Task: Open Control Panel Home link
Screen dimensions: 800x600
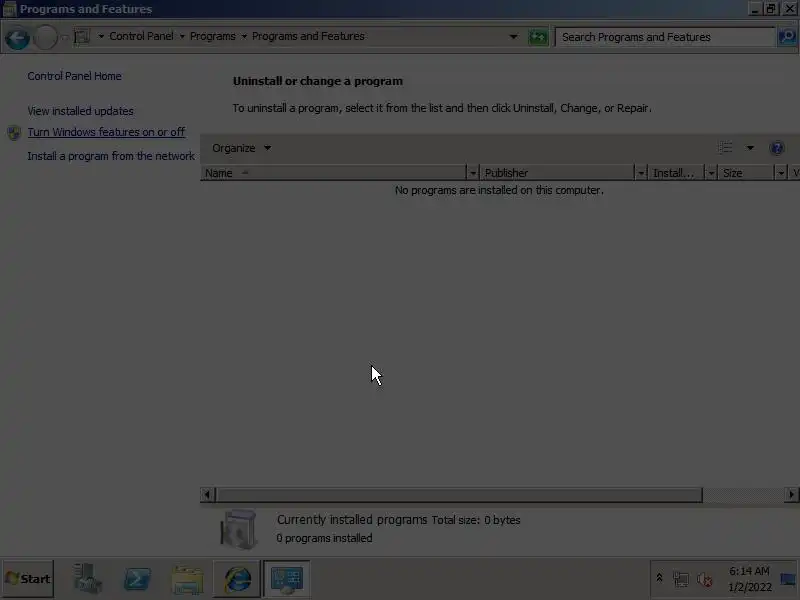Action: (x=74, y=76)
